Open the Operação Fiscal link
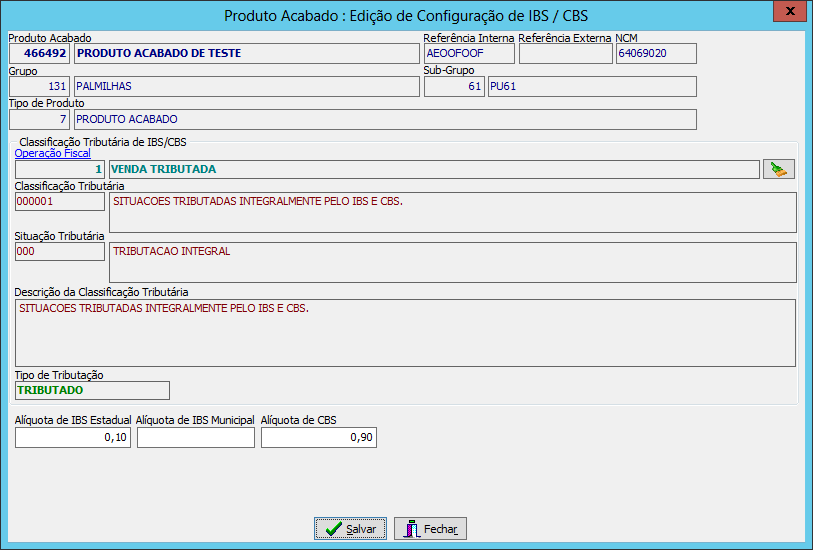 coord(52,153)
